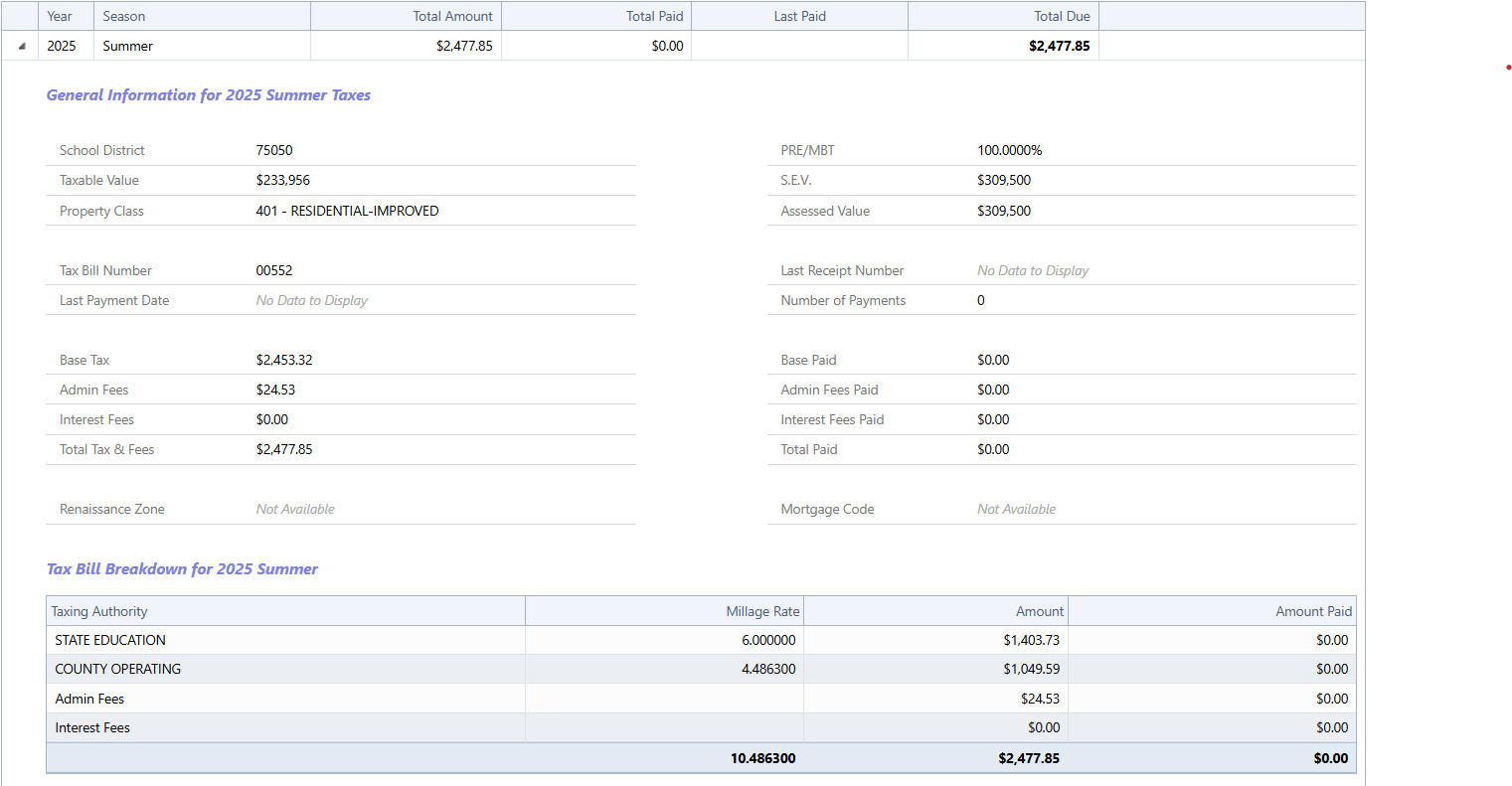
Task: Sort by the Season column header
Action: tap(124, 16)
